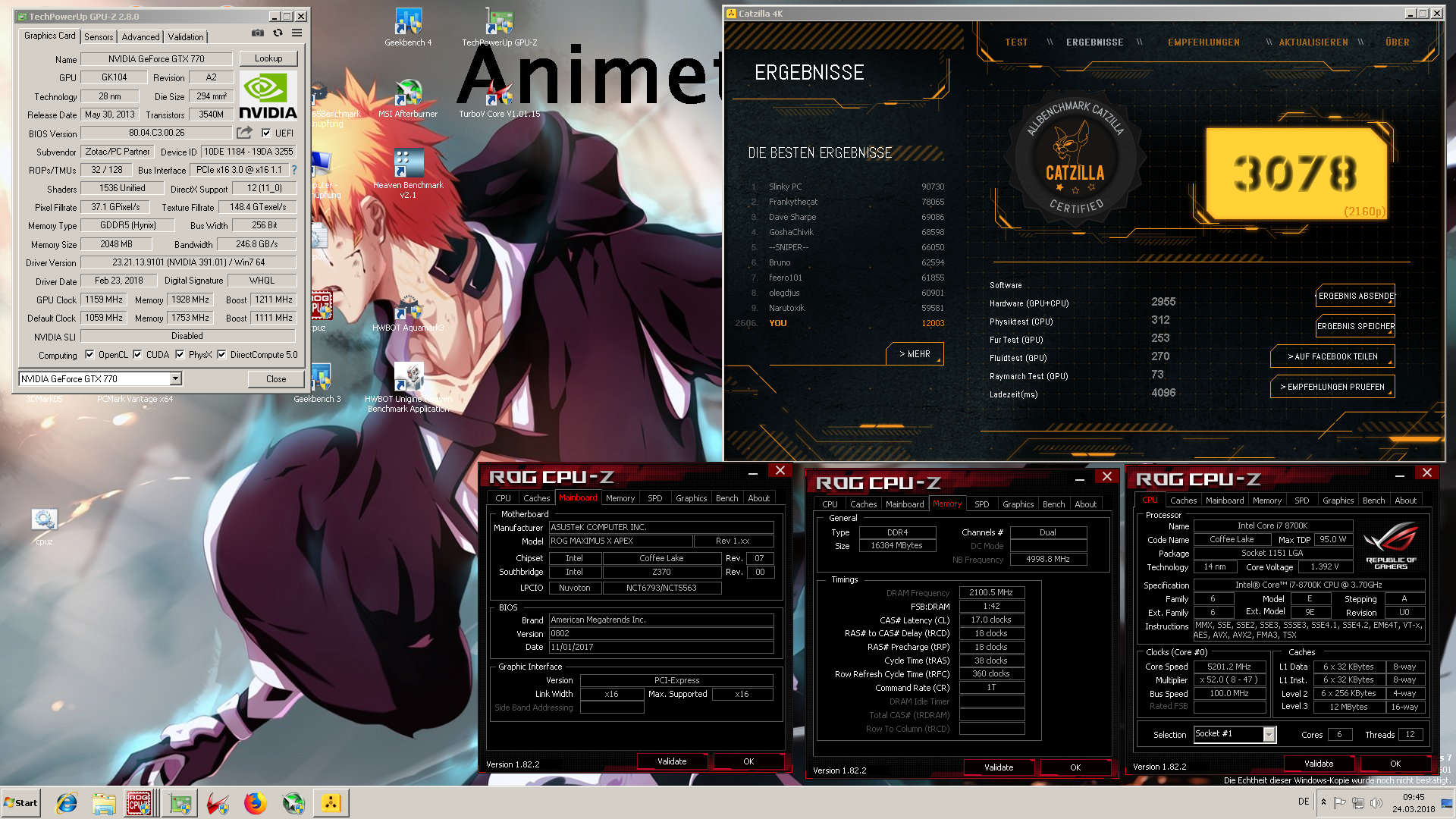Toggle the CUDA checkbox

137,354
